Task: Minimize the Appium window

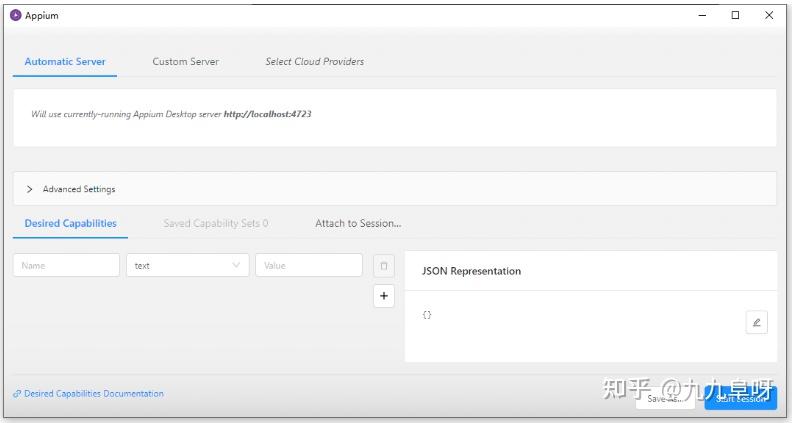Action: (x=702, y=15)
